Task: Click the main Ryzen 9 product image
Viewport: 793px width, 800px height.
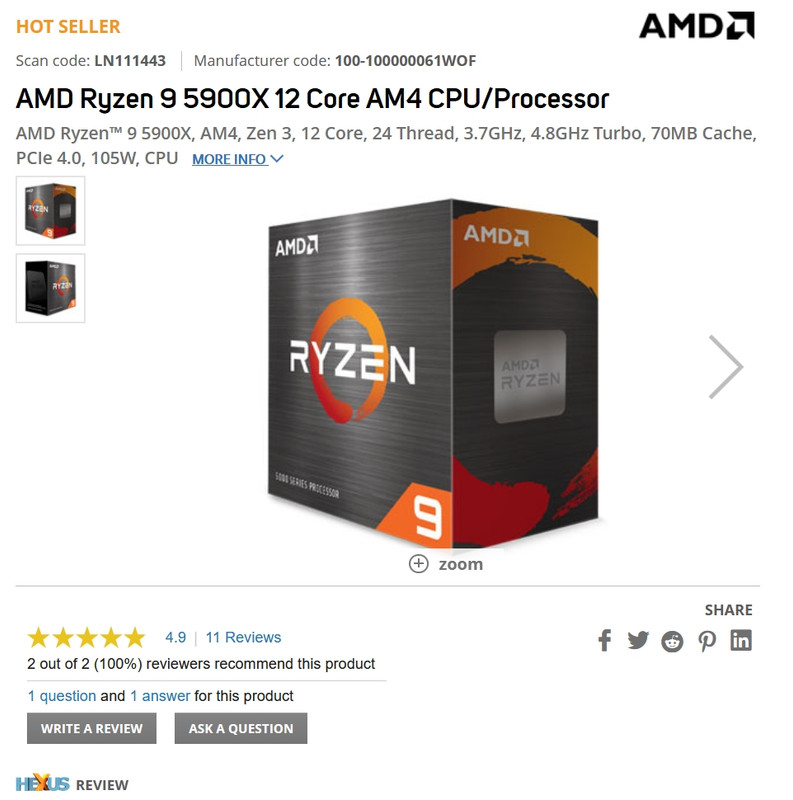Action: (433, 373)
